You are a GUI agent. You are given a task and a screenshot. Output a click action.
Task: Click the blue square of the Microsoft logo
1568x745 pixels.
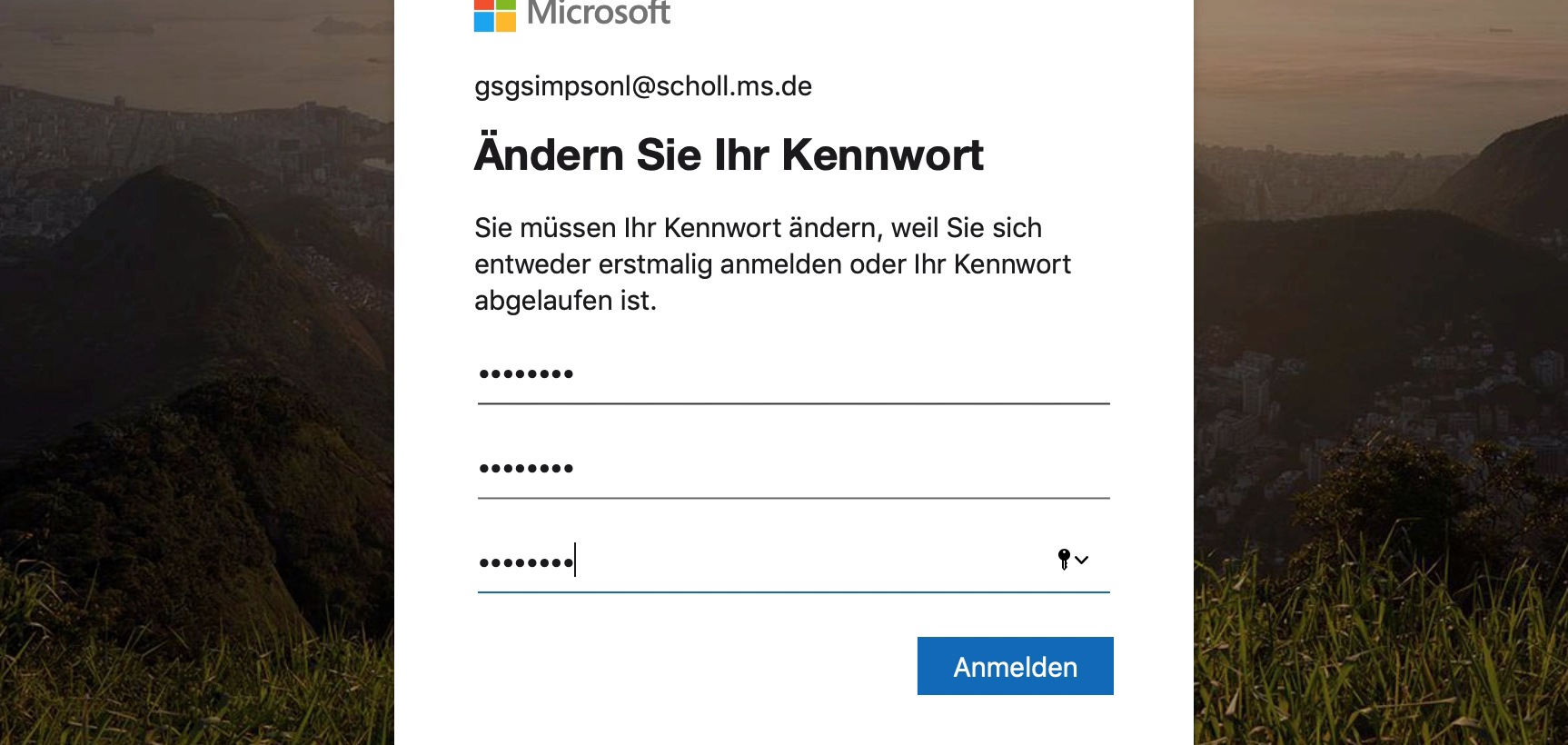pyautogui.click(x=483, y=22)
